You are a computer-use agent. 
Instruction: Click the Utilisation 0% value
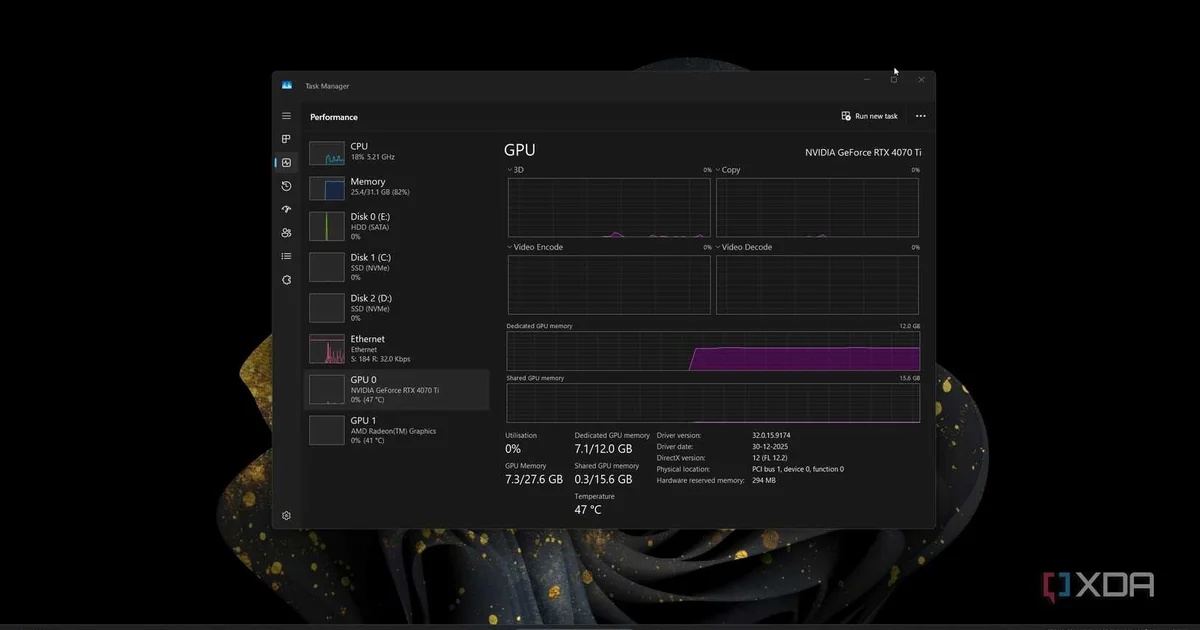click(513, 449)
